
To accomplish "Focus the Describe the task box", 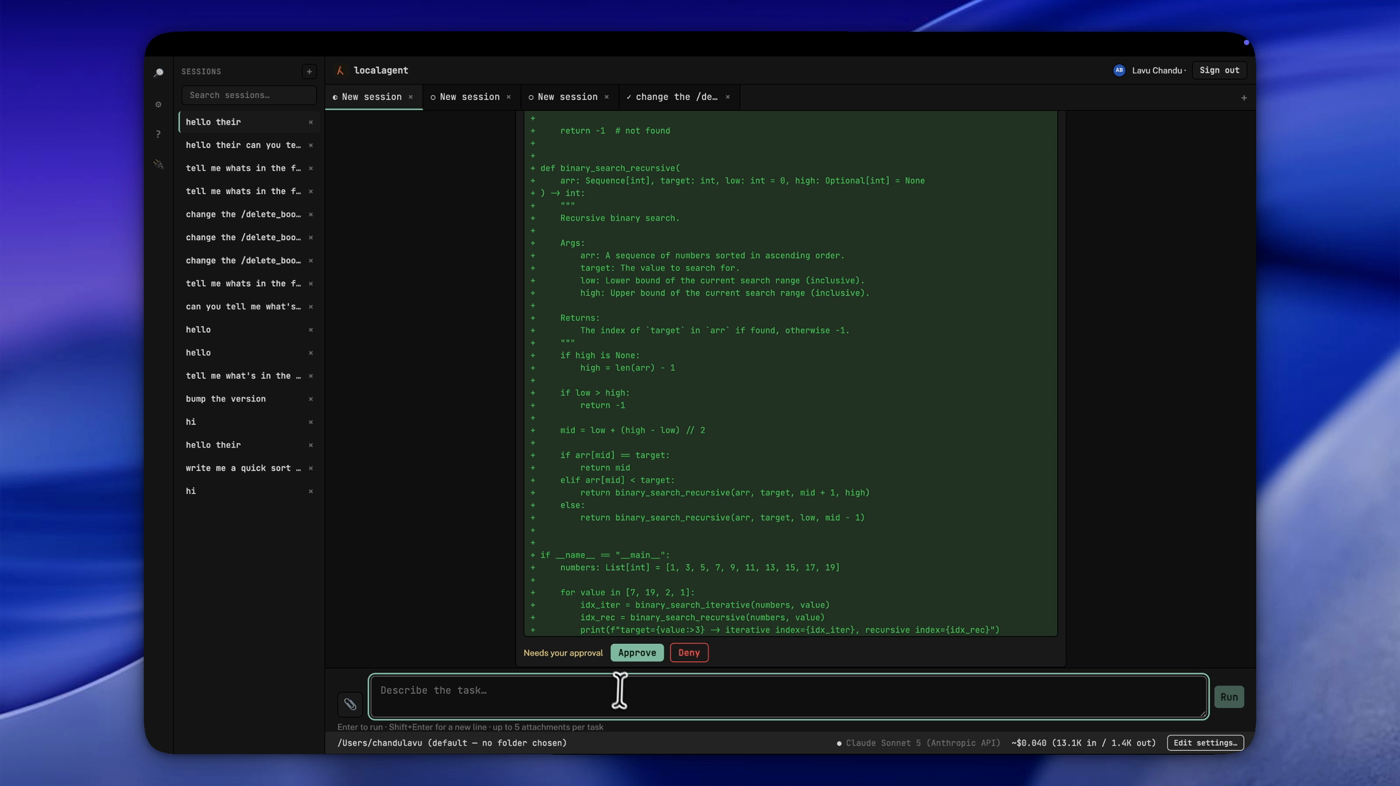I will 788,696.
